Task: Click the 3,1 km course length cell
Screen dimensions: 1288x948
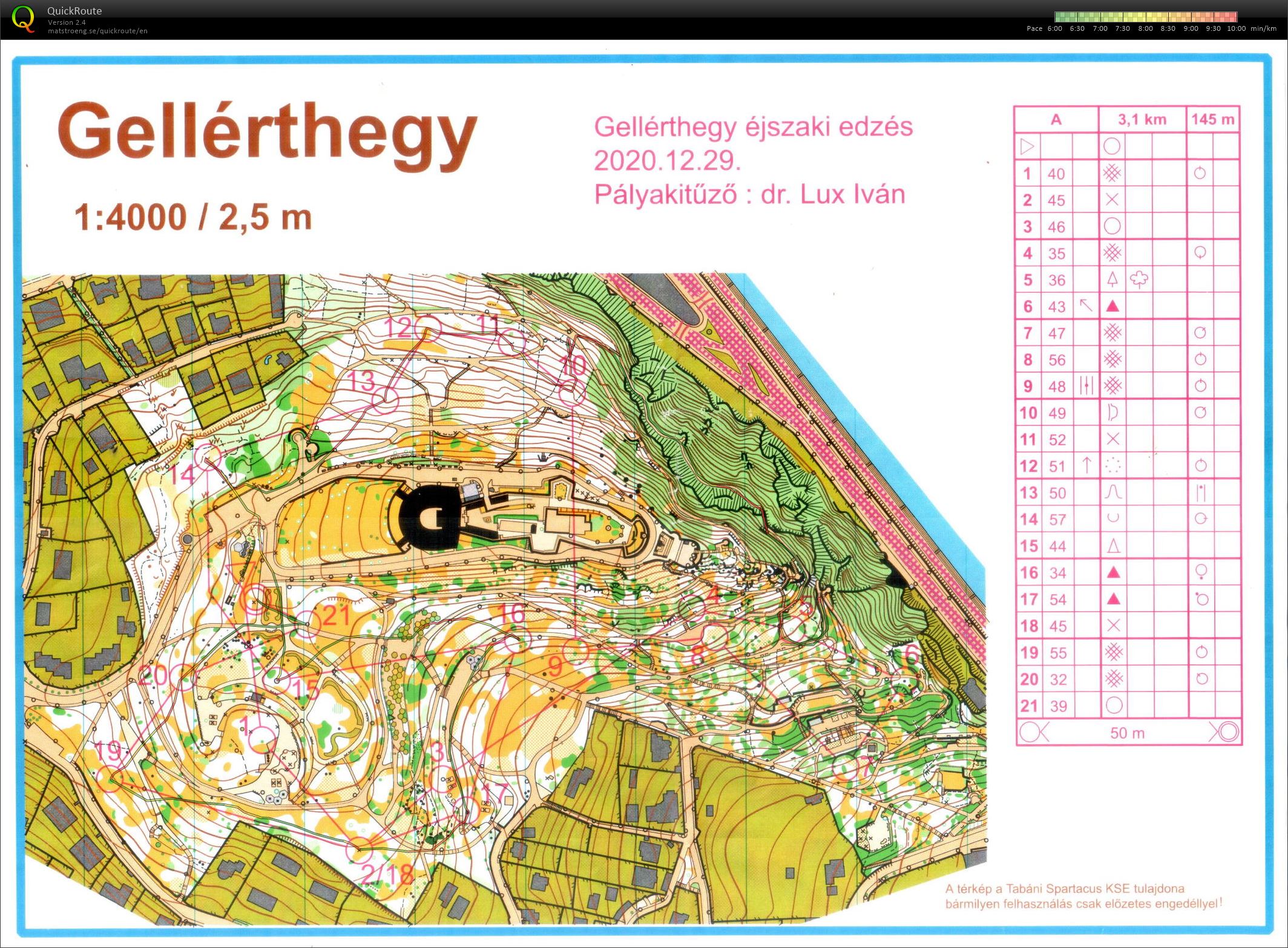Action: click(x=1142, y=120)
